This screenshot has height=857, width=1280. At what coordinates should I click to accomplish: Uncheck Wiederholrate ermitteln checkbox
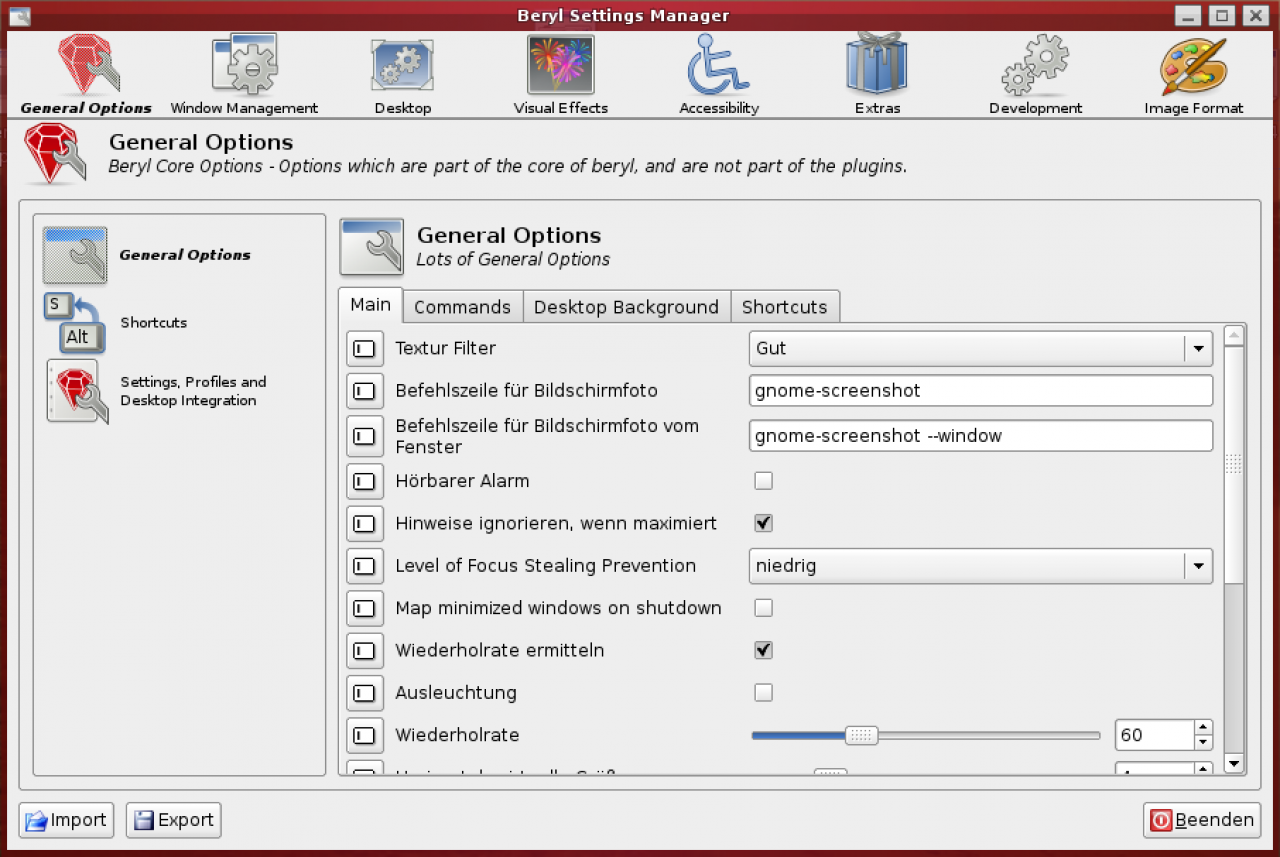(763, 650)
